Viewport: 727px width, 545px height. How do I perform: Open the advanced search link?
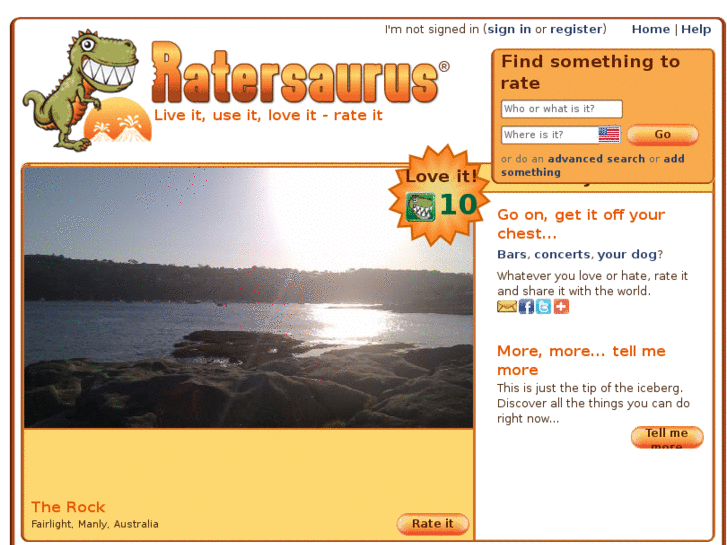(x=596, y=159)
